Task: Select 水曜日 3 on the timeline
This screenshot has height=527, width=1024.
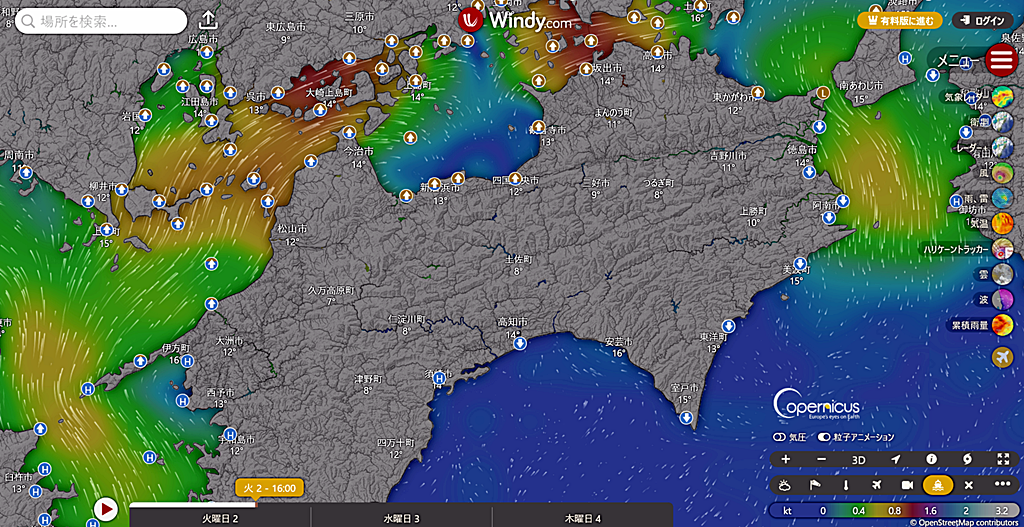Action: tap(401, 518)
